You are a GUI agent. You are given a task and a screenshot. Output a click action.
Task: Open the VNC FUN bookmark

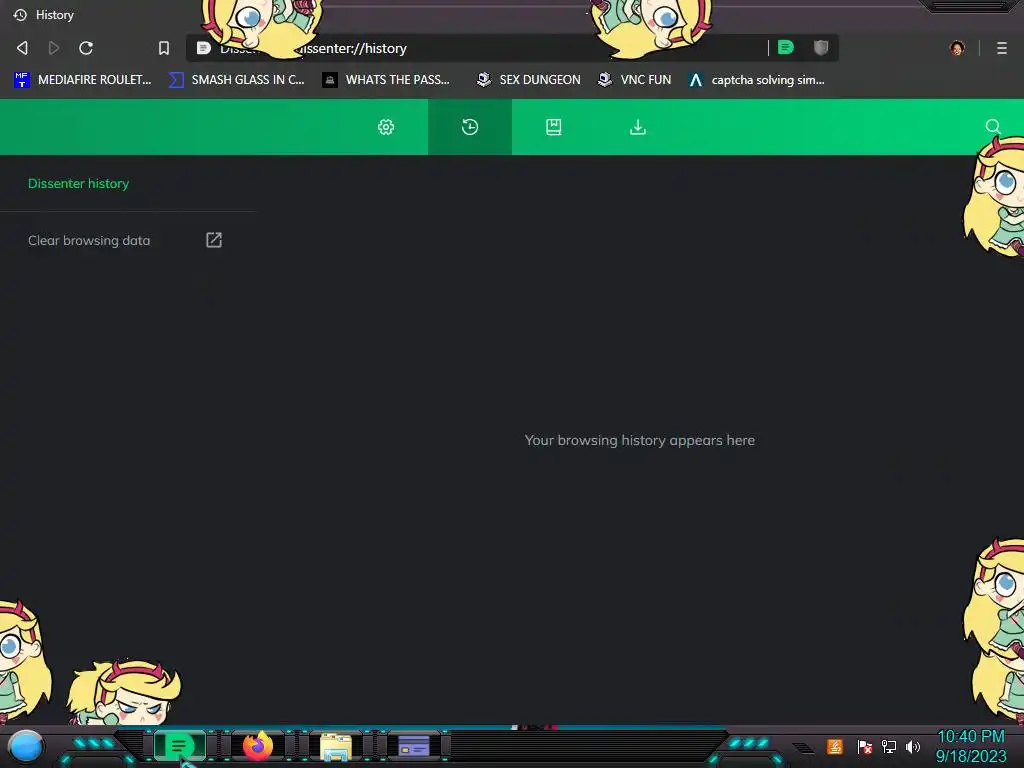click(x=635, y=80)
